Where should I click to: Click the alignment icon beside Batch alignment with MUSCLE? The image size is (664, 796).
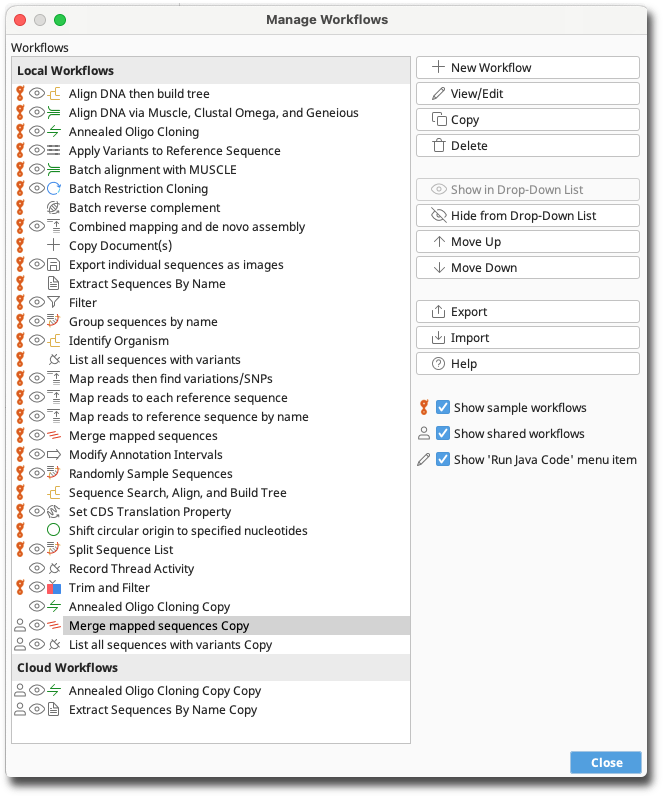point(54,170)
